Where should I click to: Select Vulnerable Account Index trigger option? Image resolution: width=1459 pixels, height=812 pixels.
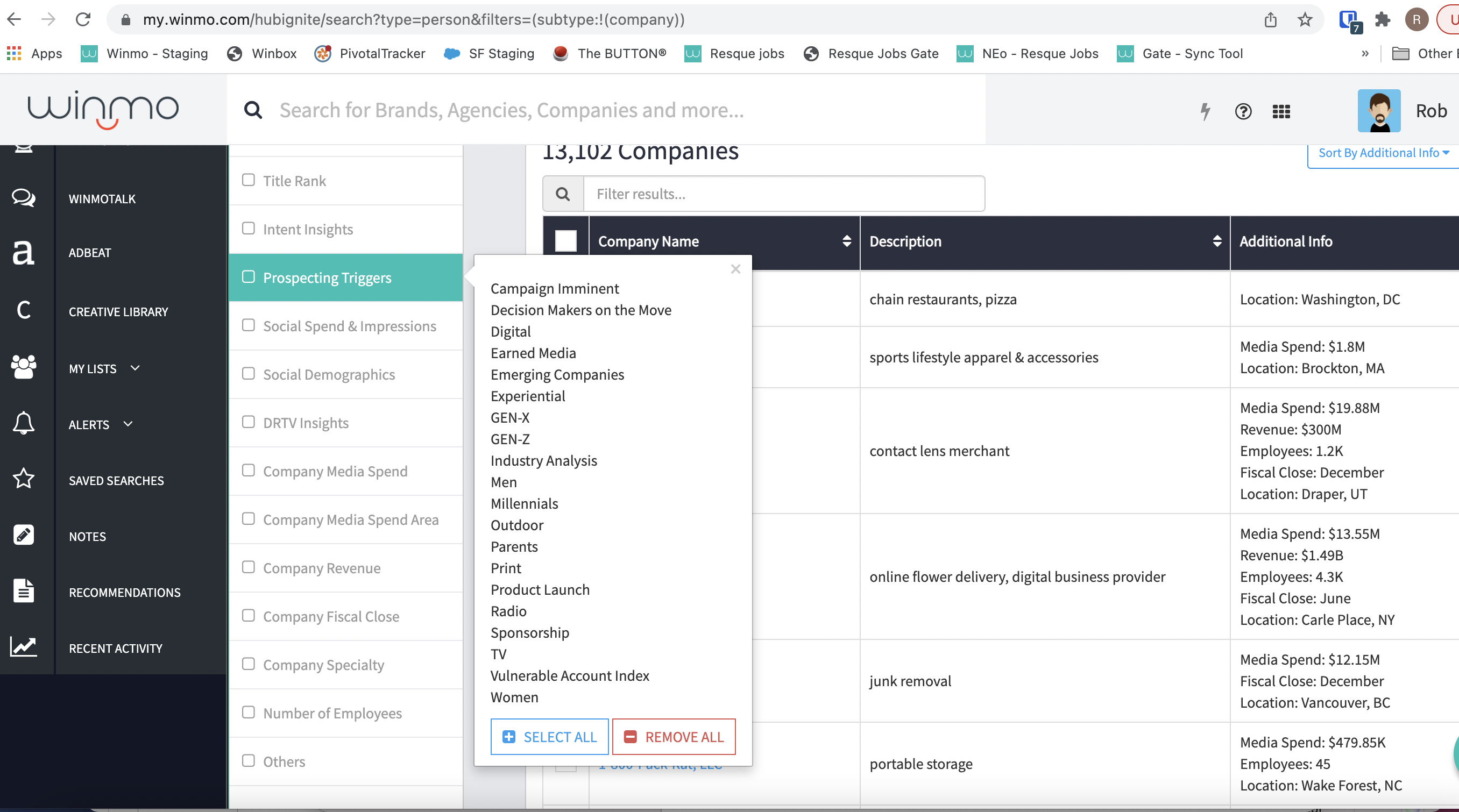tap(569, 675)
